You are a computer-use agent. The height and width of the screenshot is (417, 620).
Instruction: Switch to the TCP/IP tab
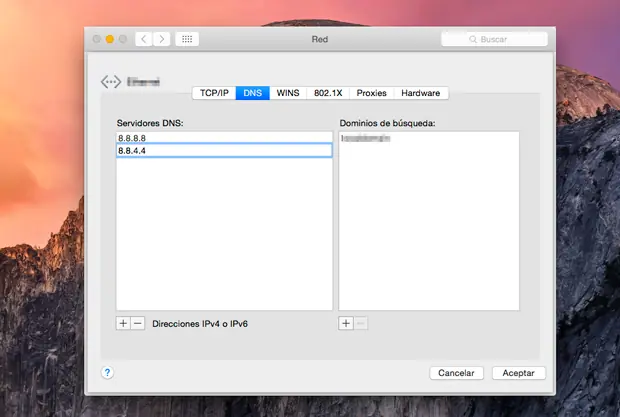click(214, 93)
